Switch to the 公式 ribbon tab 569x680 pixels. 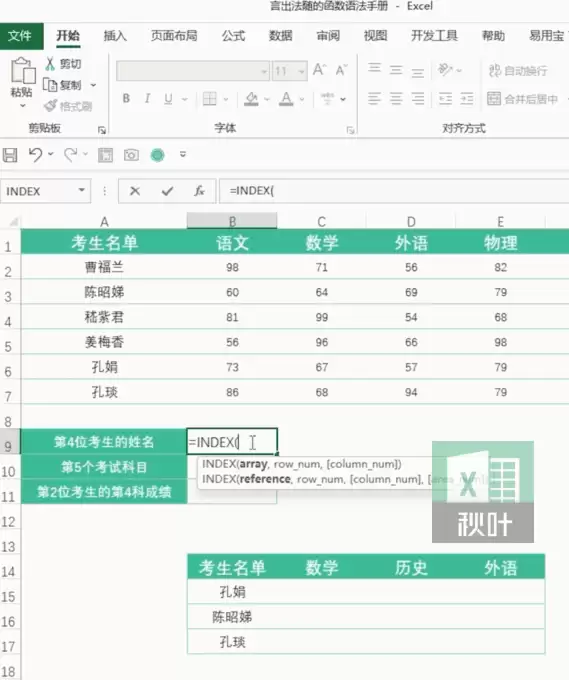[x=233, y=36]
